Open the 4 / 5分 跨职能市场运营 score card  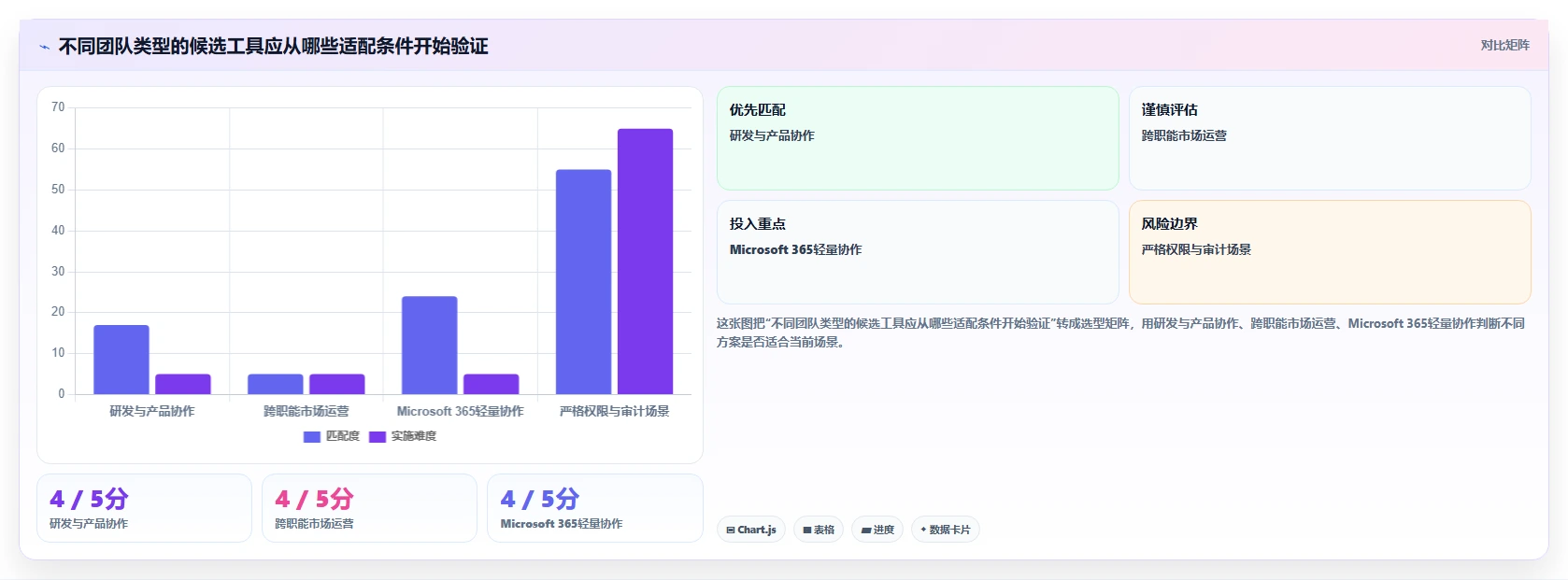coord(370,508)
